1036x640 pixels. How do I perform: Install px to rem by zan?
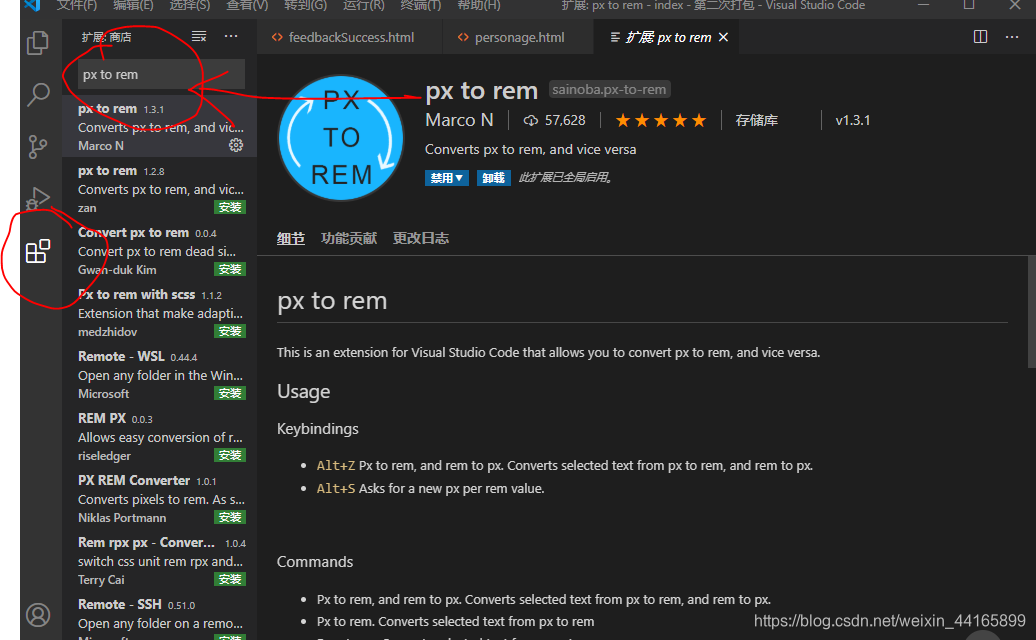pyautogui.click(x=230, y=207)
